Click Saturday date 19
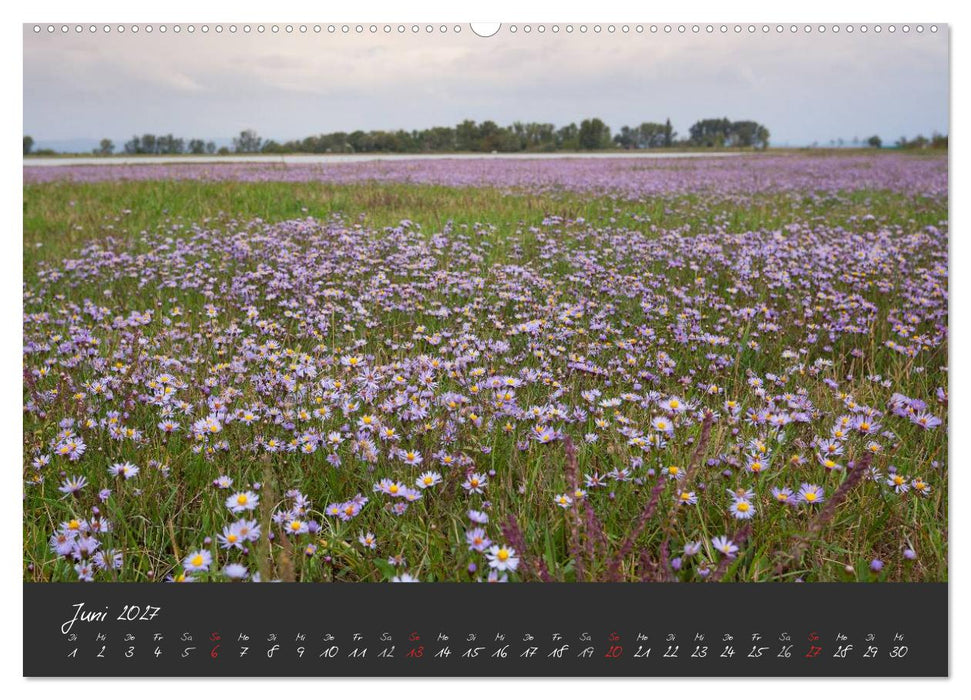 click(x=585, y=652)
